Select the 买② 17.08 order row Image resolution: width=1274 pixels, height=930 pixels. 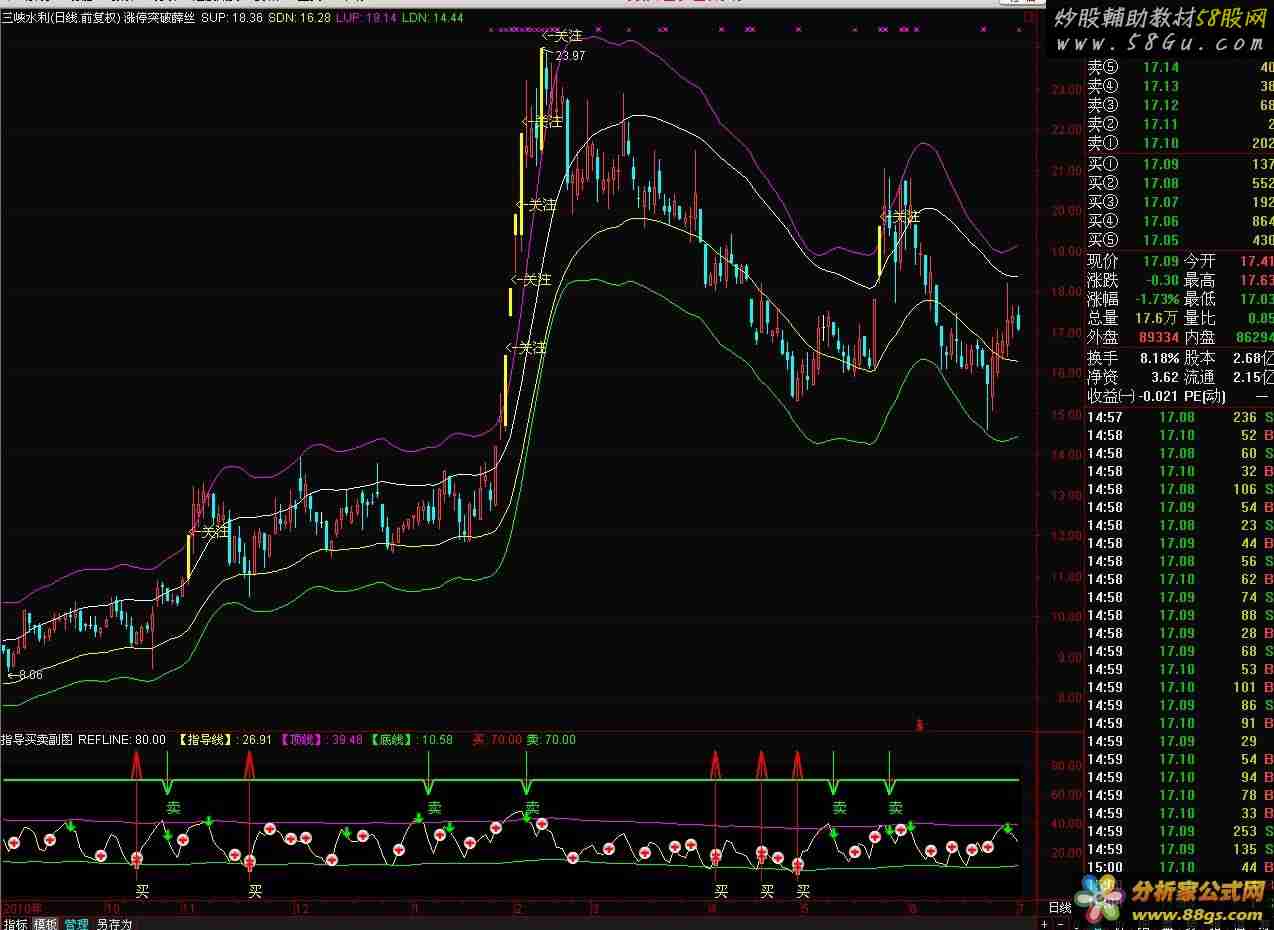click(x=1180, y=183)
